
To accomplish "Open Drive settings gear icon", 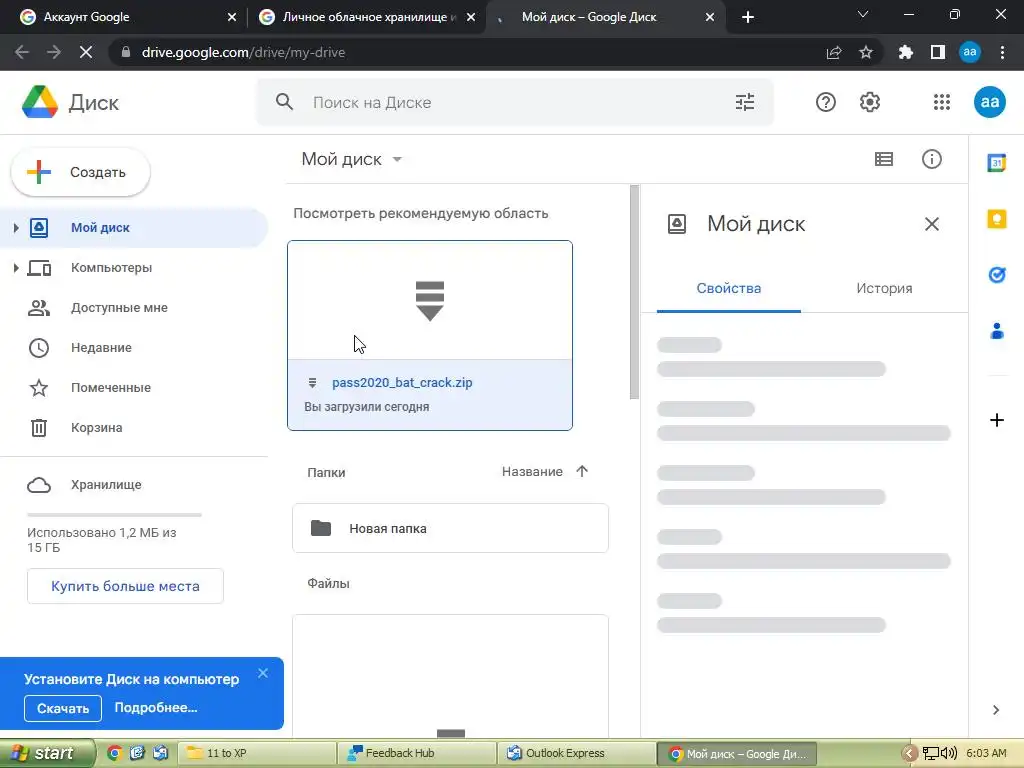I will pyautogui.click(x=869, y=103).
